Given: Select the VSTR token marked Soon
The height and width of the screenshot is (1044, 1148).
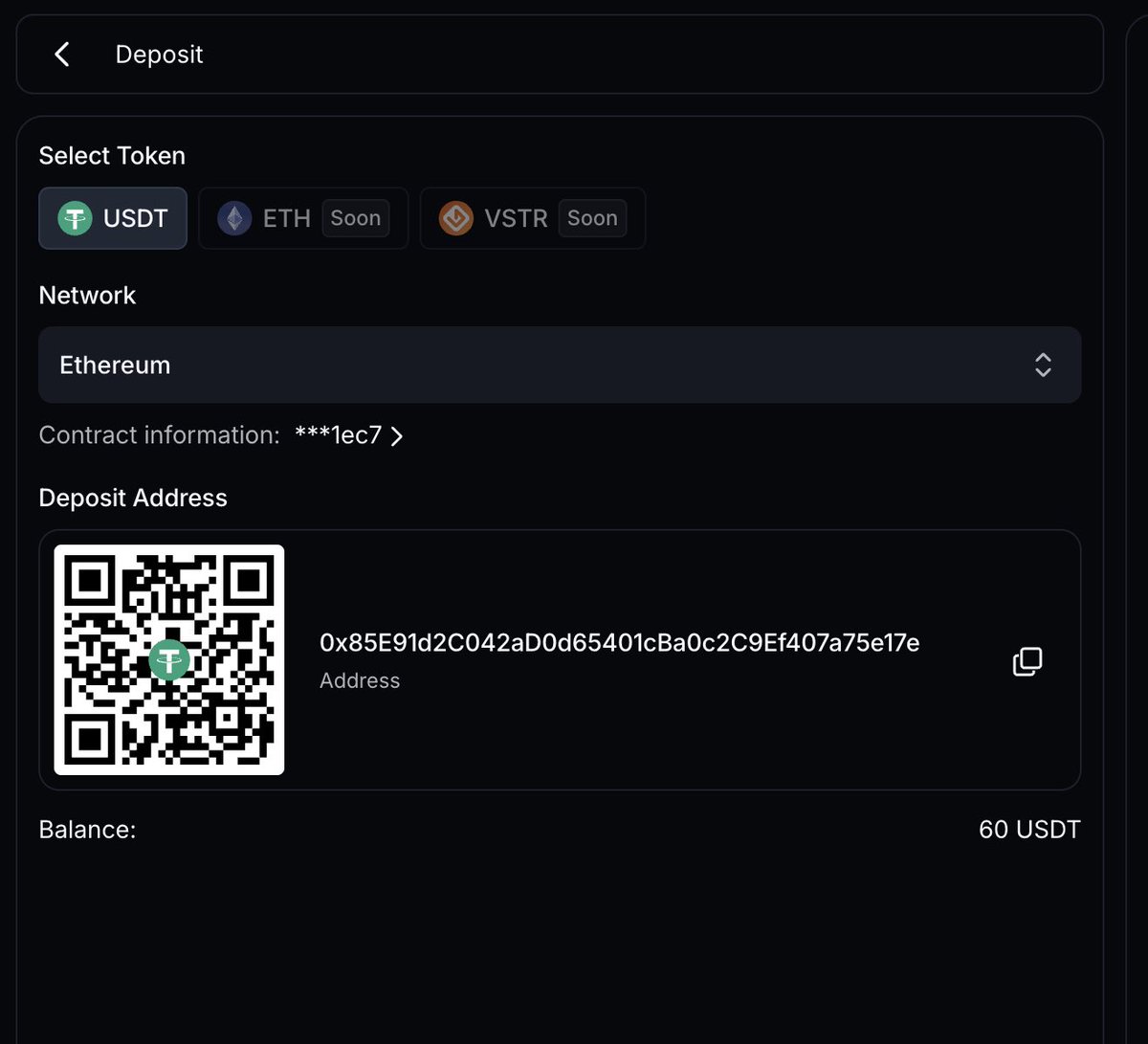Looking at the screenshot, I should [x=533, y=218].
